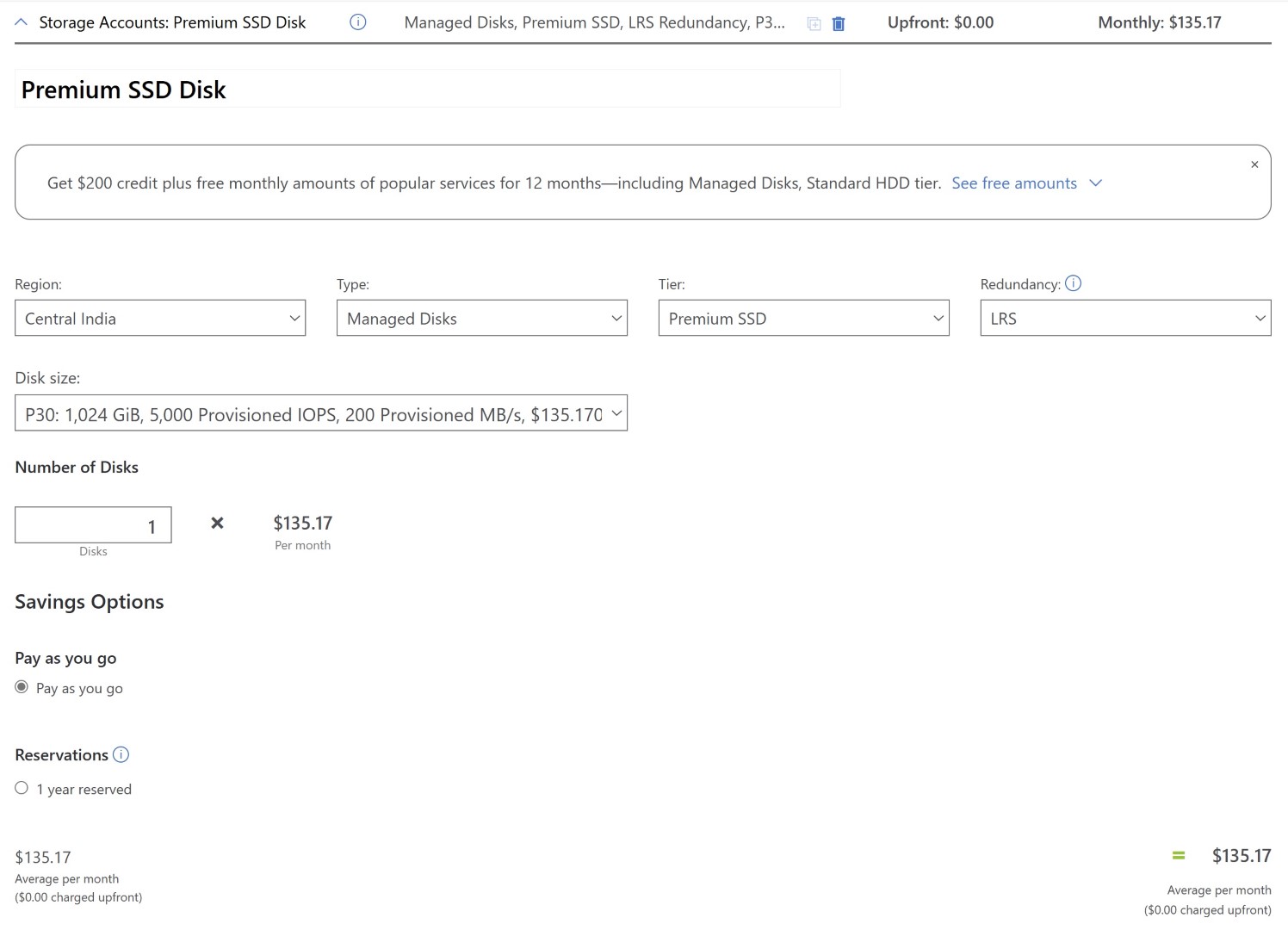Show Redundancy info tooltip icon
This screenshot has height=930, width=1288.
tap(1073, 283)
